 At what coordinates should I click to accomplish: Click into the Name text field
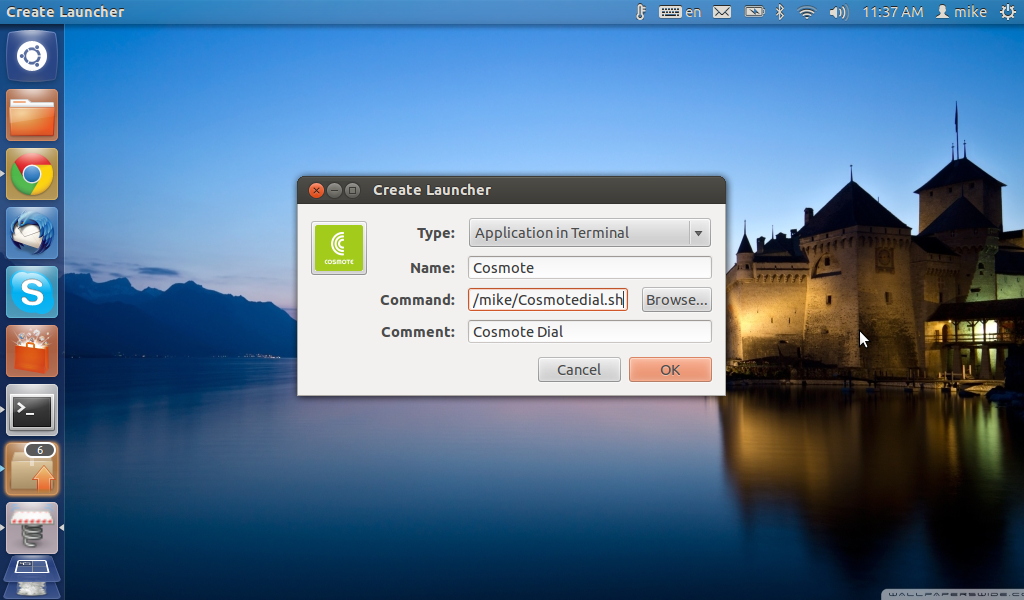click(x=589, y=268)
